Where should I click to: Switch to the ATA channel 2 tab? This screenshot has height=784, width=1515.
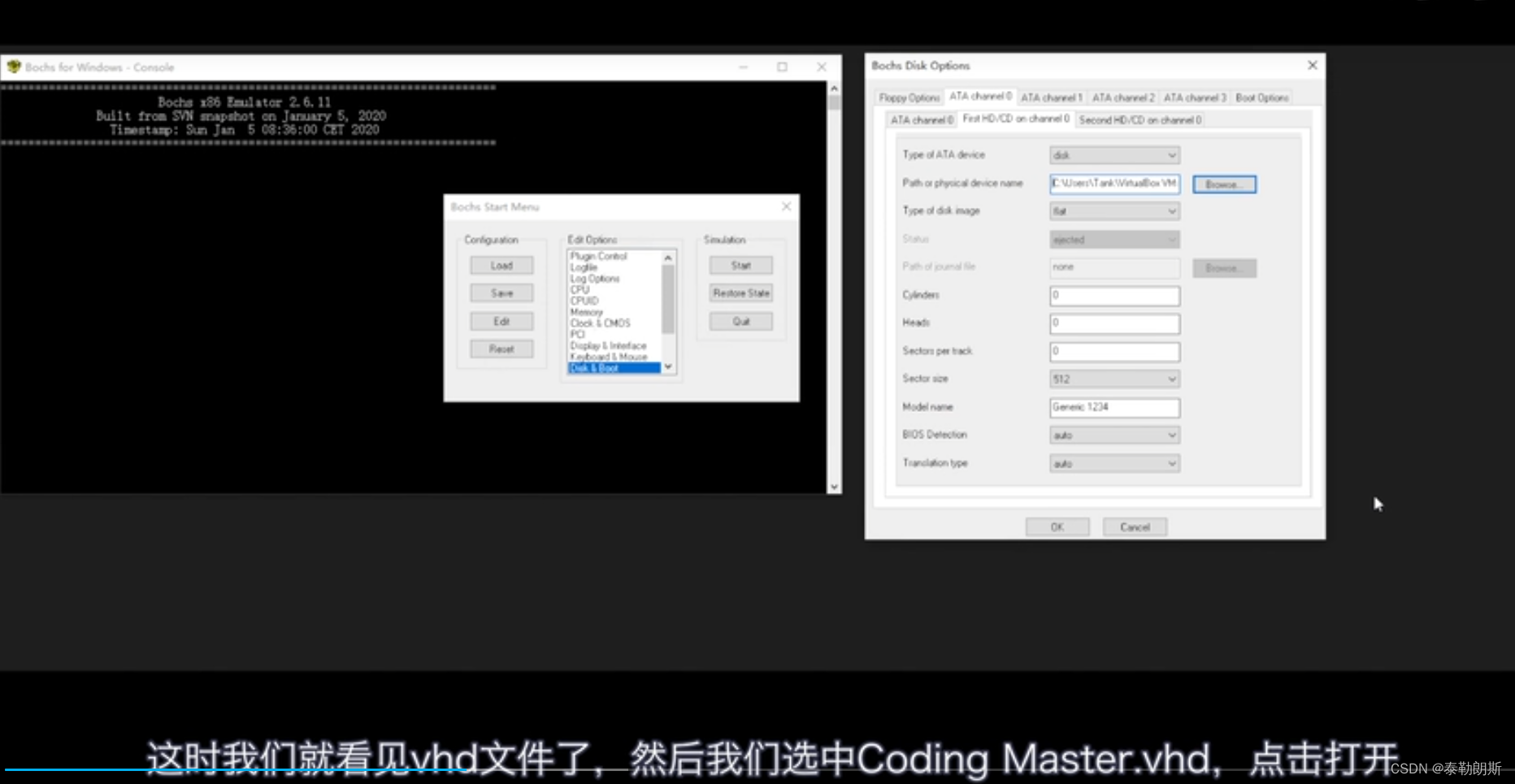tap(1123, 97)
